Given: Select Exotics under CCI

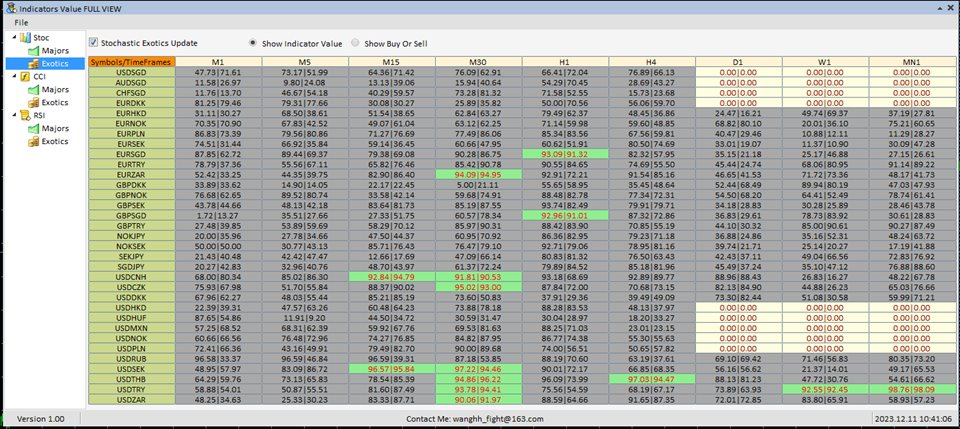Looking at the screenshot, I should pos(54,103).
